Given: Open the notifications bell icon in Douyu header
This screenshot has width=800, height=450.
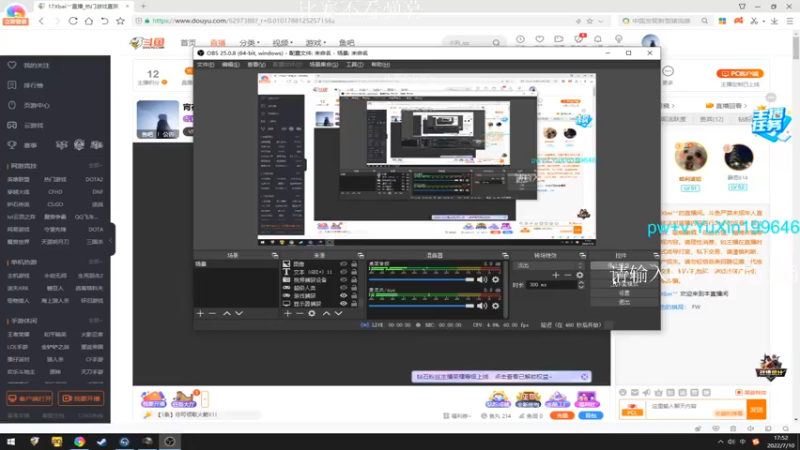Looking at the screenshot, I should point(597,40).
